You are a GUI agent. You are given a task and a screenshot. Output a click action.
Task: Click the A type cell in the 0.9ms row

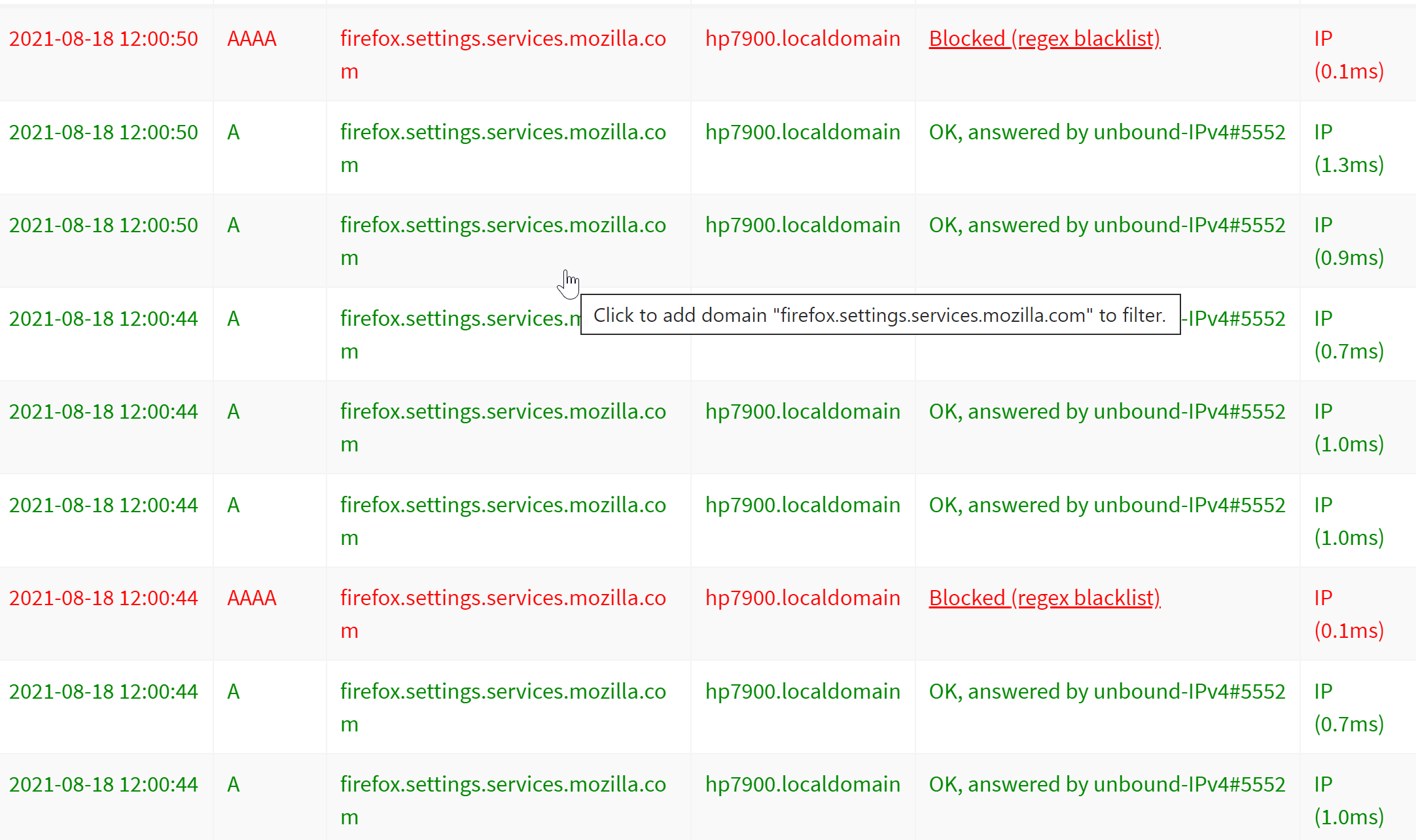234,225
